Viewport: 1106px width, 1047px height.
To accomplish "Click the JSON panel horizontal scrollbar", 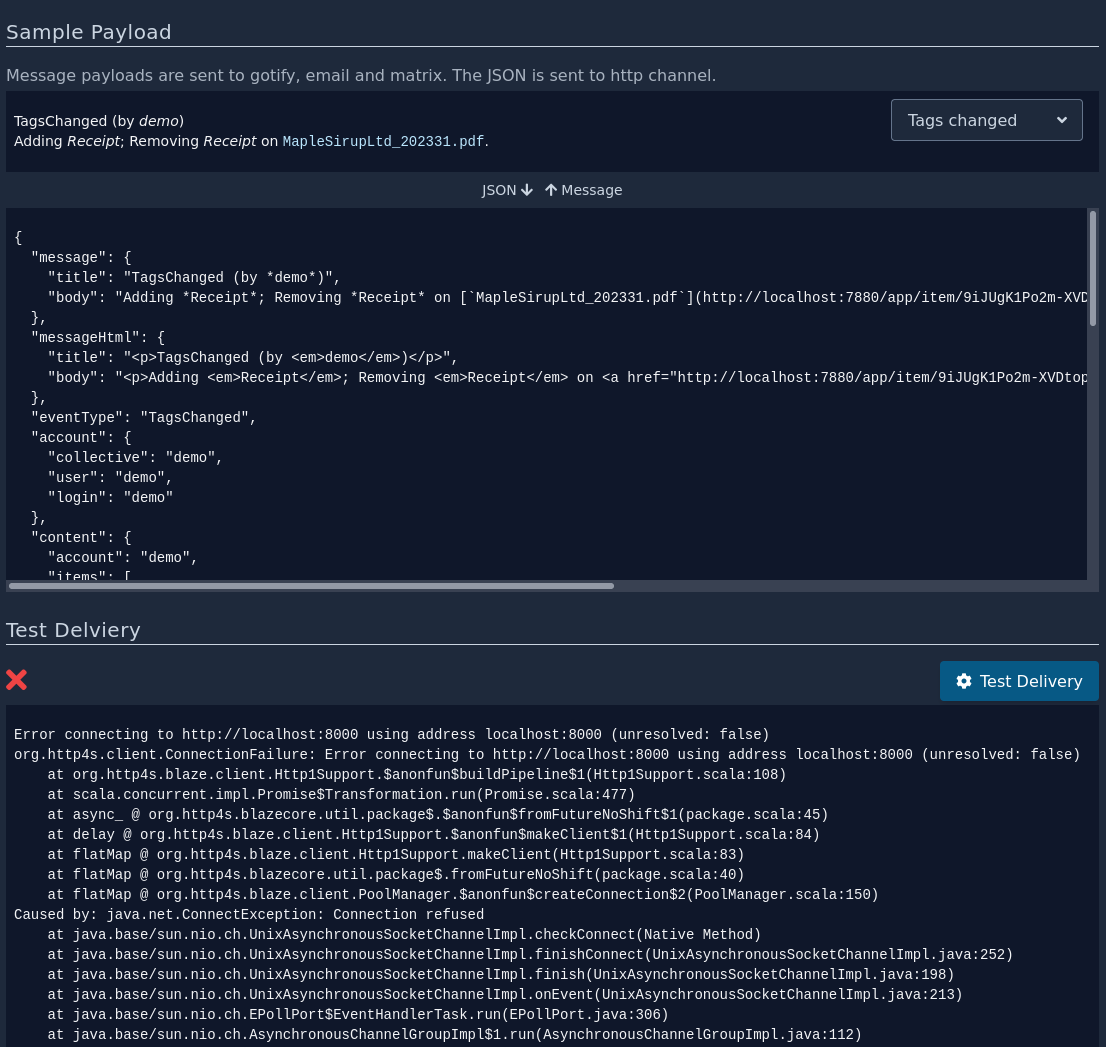I will click(311, 586).
